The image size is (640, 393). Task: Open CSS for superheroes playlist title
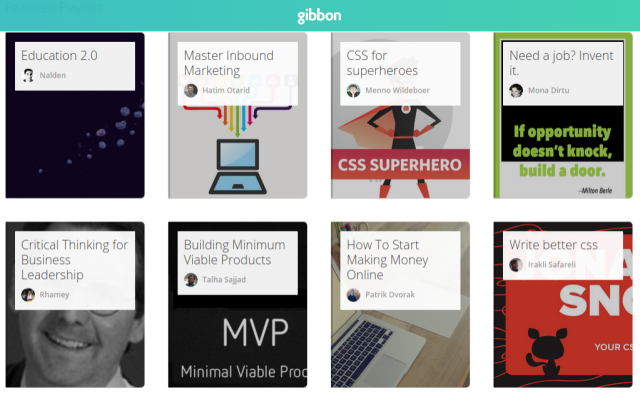(382, 63)
